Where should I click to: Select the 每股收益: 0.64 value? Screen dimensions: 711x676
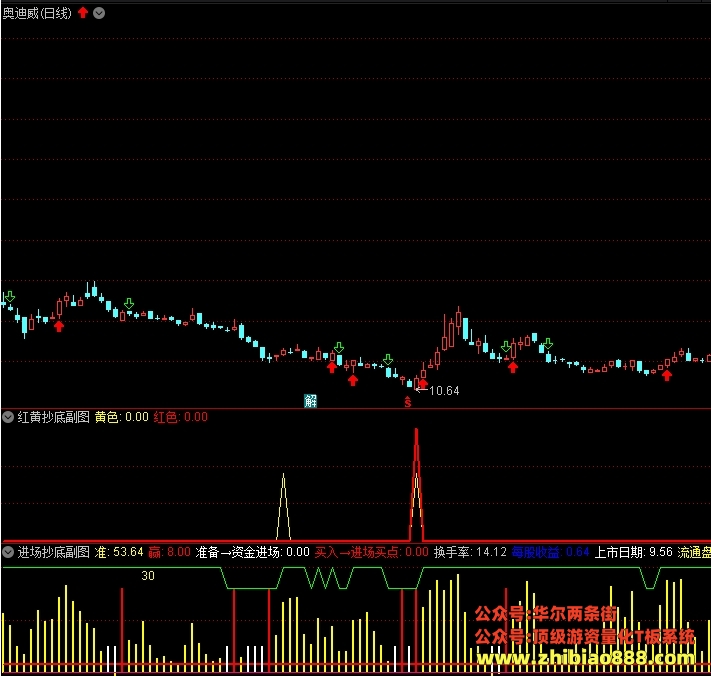[x=550, y=552]
